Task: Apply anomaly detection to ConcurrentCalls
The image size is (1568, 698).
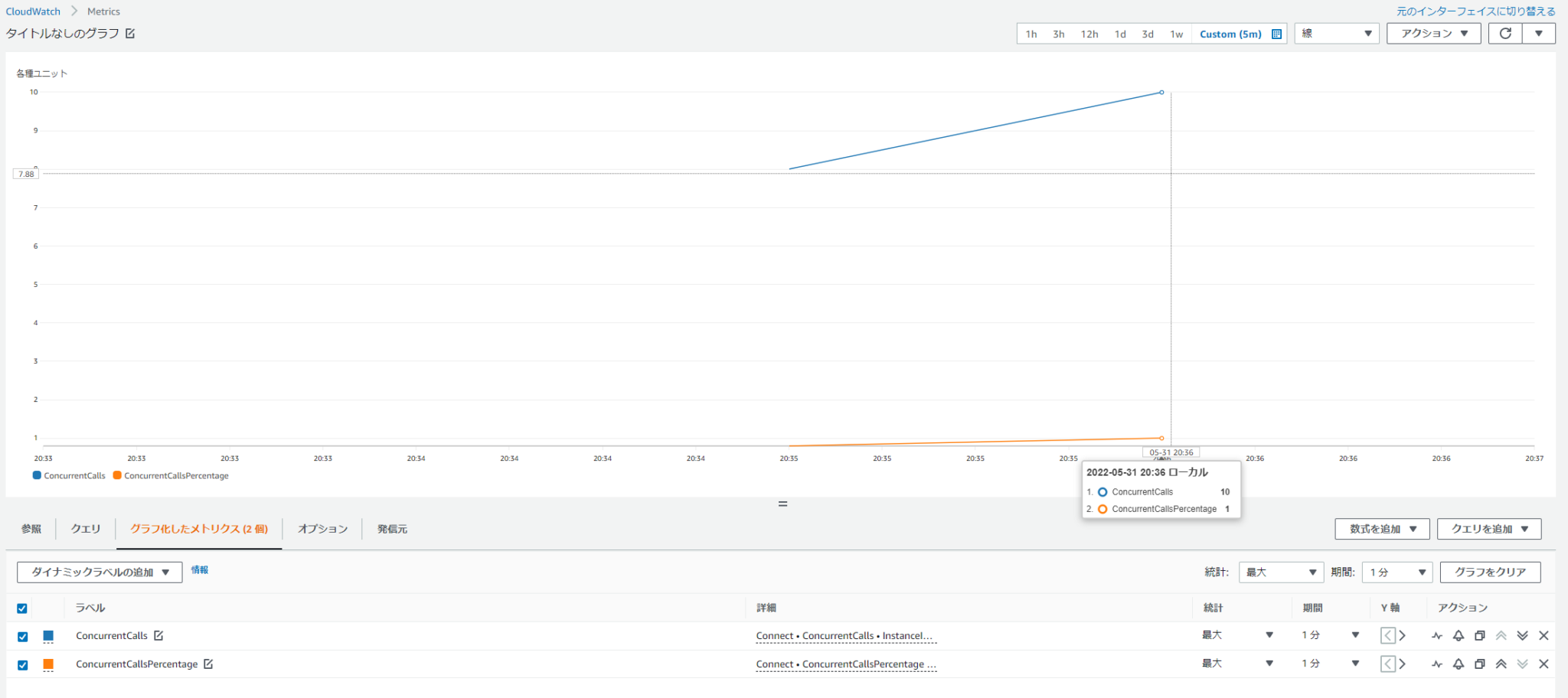Action: 1437,635
